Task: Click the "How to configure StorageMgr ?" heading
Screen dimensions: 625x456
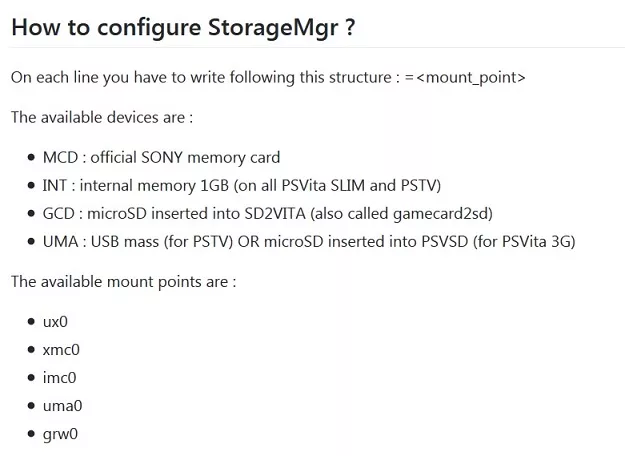Action: 182,27
